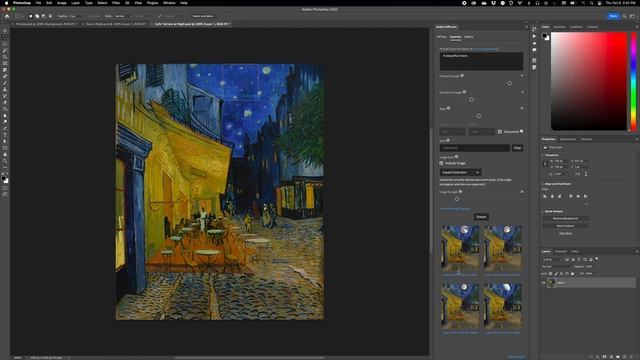Select Add to Selection mode icon
Screen dimensions: 640x360
tap(37, 16)
